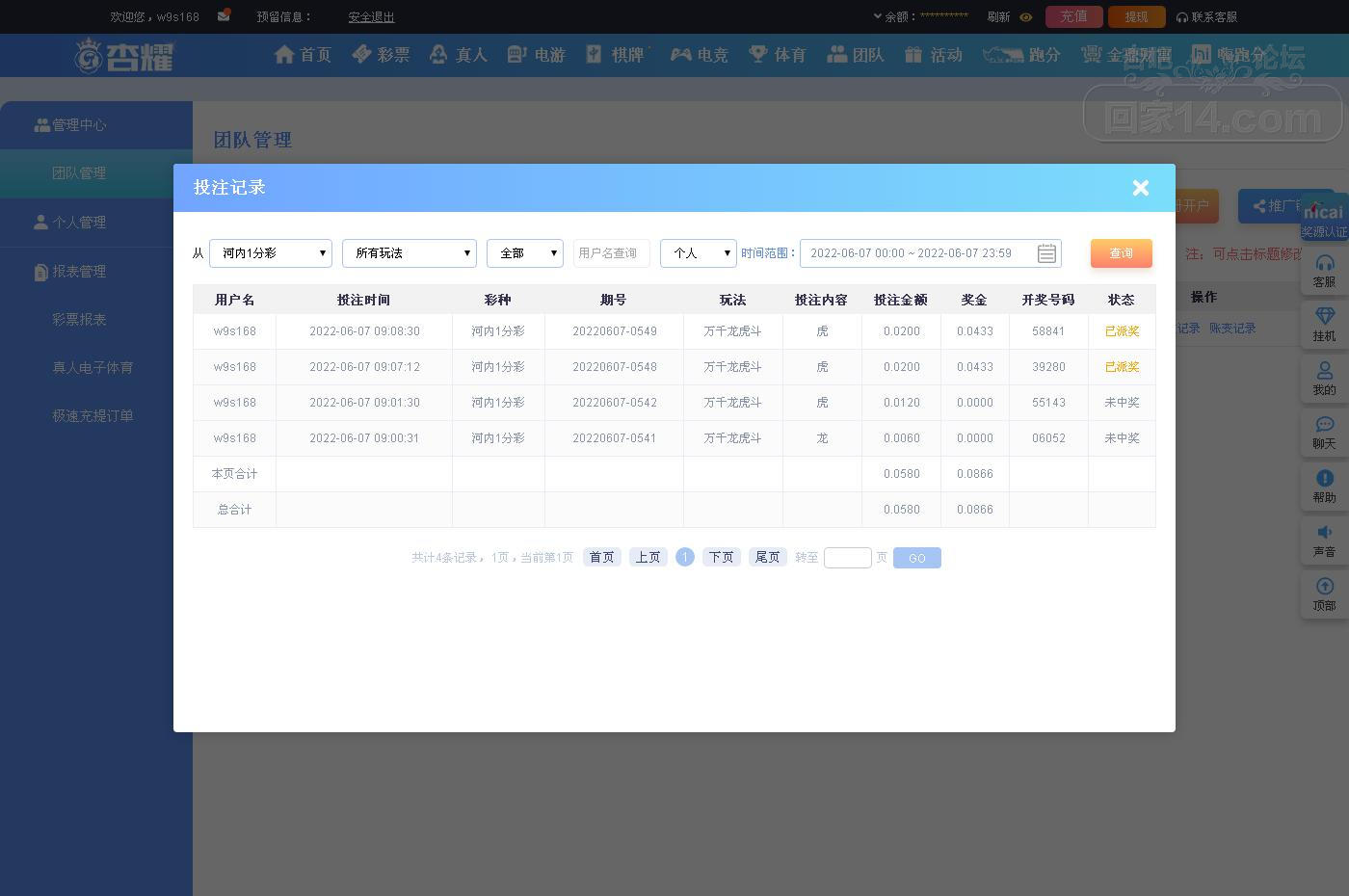Open 真人电子体育 in the left sidebar
The image size is (1349, 896).
(93, 368)
